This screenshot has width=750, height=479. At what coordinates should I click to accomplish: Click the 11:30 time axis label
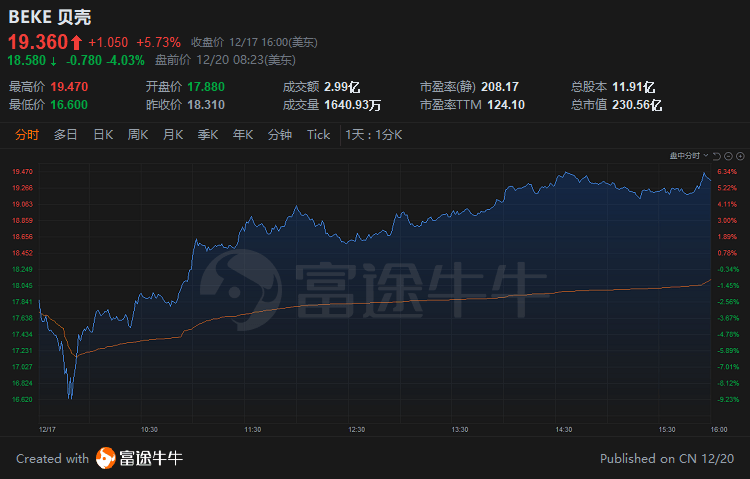(253, 430)
